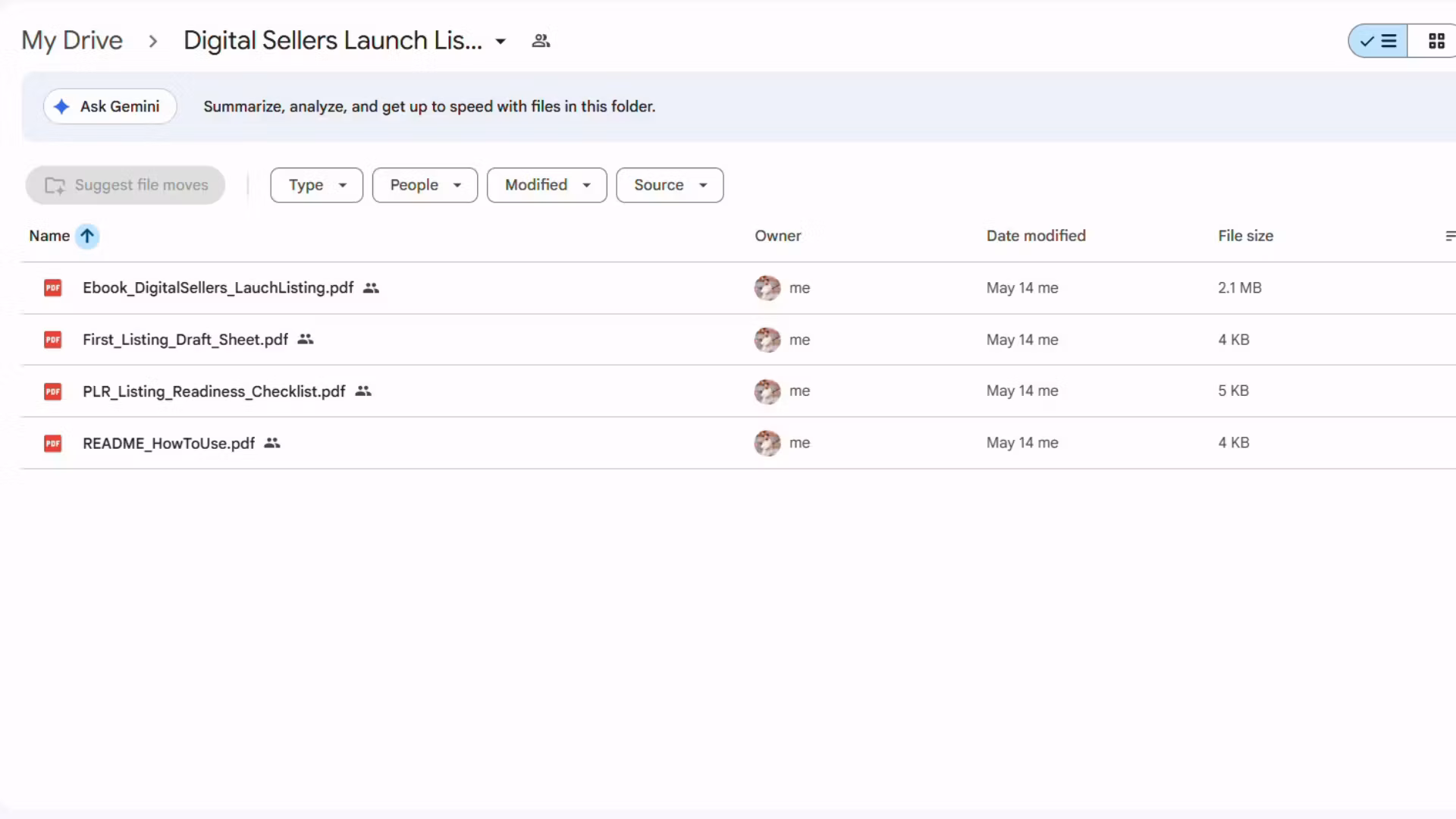Click PDF icon for Ebook_DigitalSellers_LauchListing.pdf
Image resolution: width=1456 pixels, height=819 pixels.
[52, 288]
